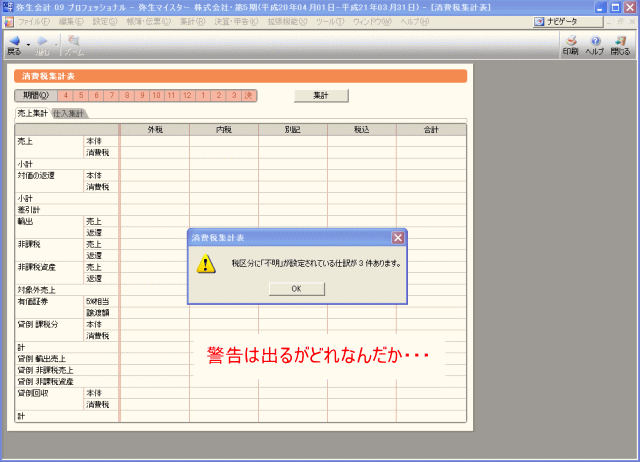Select month 8 in period bar

click(127, 96)
